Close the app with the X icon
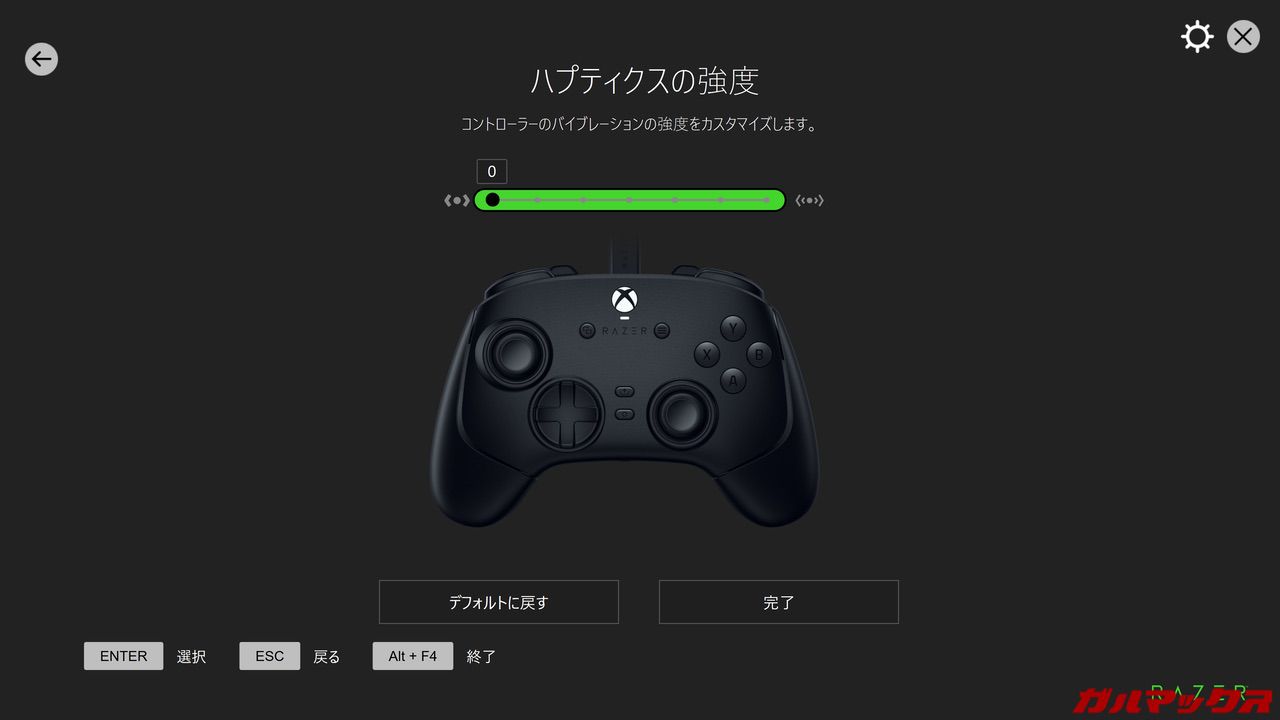 click(x=1243, y=37)
